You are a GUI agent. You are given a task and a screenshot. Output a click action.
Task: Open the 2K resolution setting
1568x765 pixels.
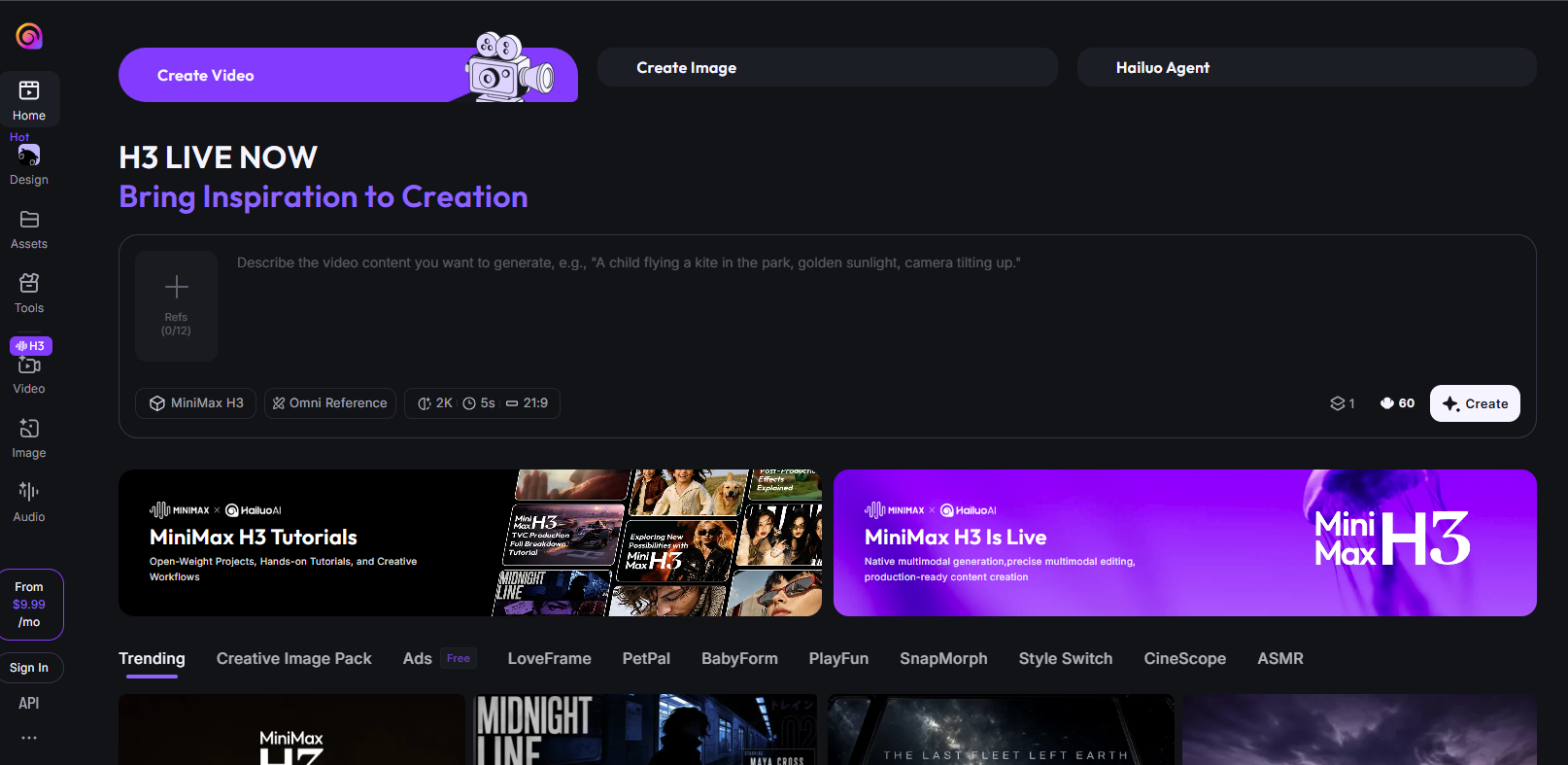435,403
